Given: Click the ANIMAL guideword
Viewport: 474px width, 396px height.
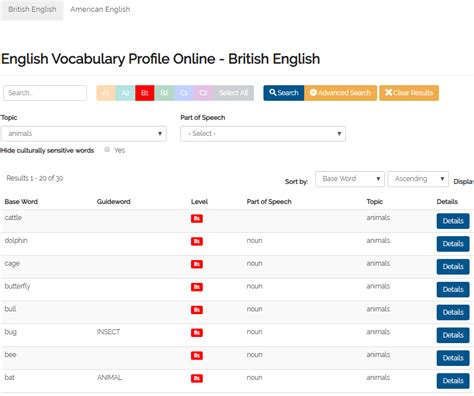Looking at the screenshot, I should tap(109, 378).
